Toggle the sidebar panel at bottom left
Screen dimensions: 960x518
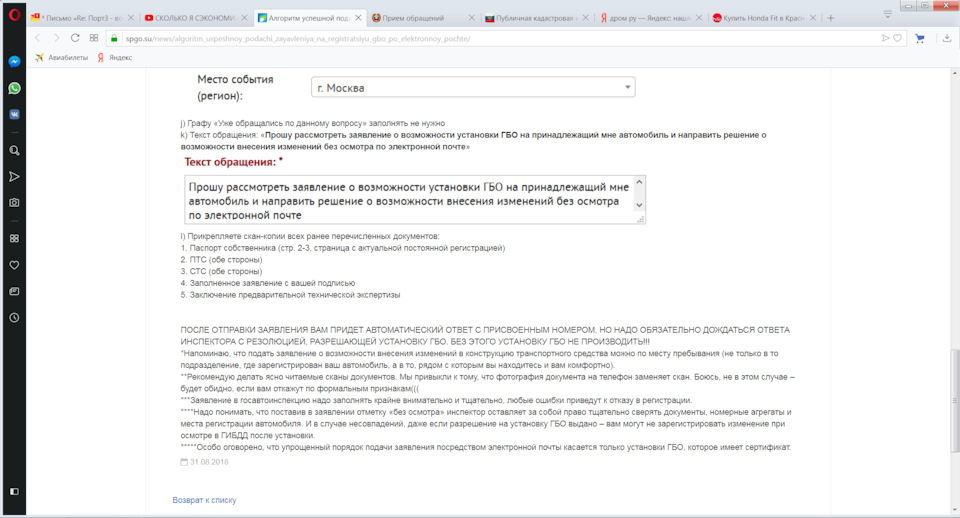pos(14,492)
